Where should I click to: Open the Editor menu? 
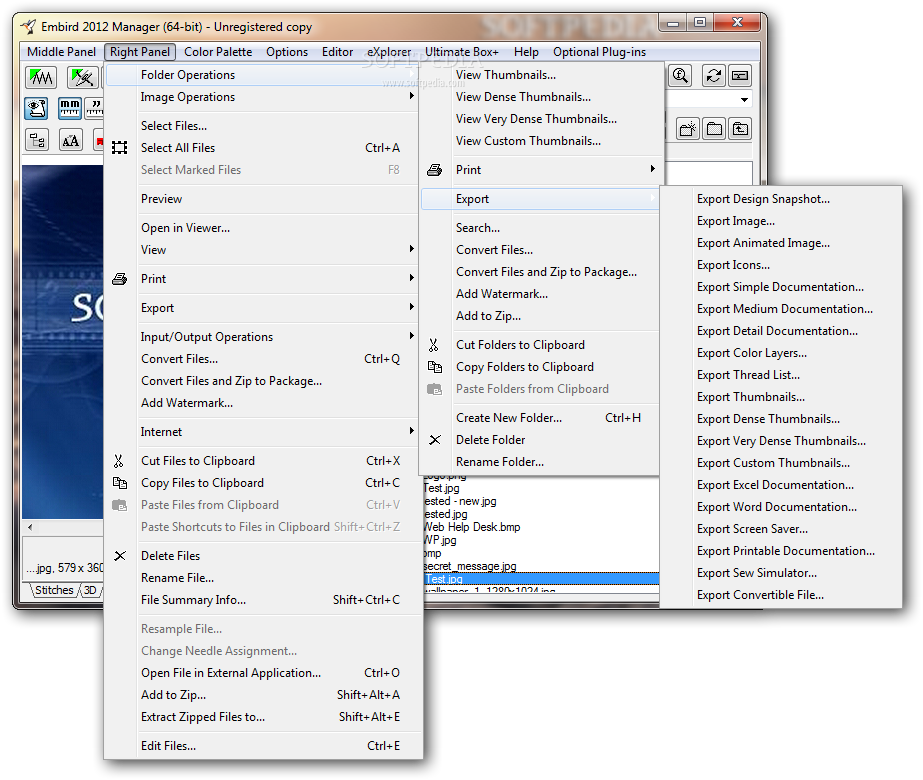337,52
